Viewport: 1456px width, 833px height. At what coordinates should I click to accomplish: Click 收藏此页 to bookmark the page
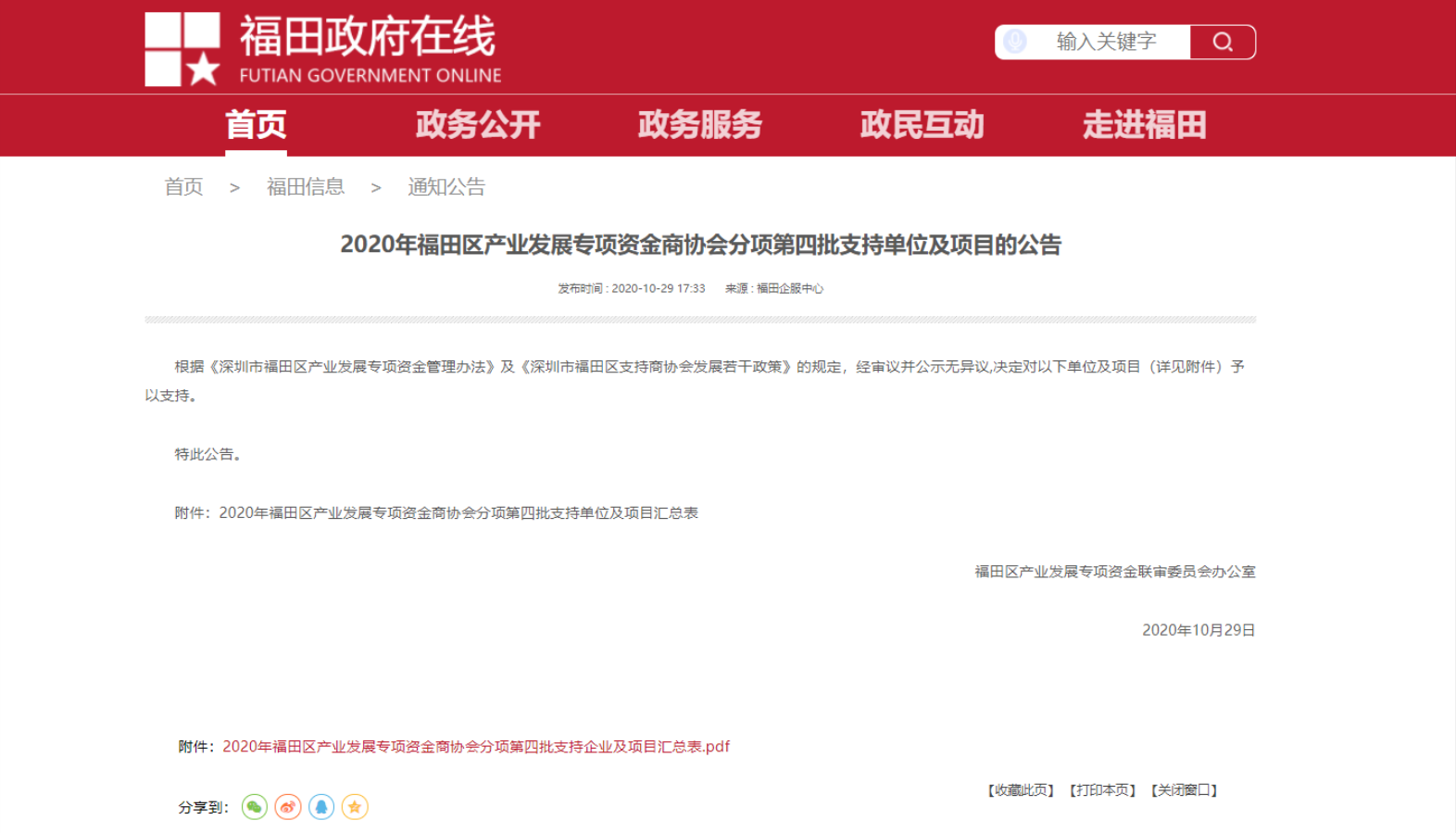point(1021,790)
